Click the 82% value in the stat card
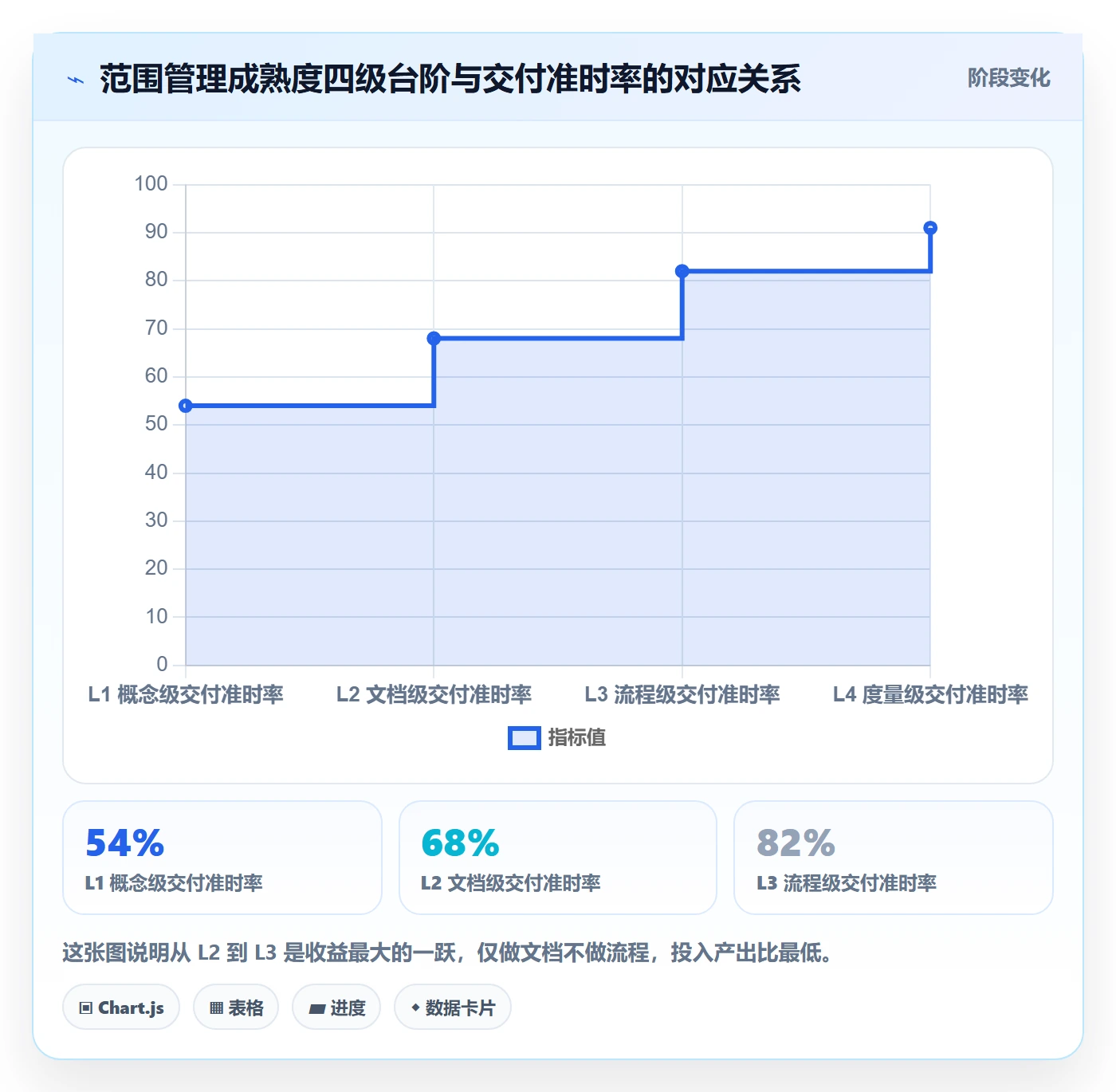Viewport: 1116px width, 1092px height. (796, 843)
